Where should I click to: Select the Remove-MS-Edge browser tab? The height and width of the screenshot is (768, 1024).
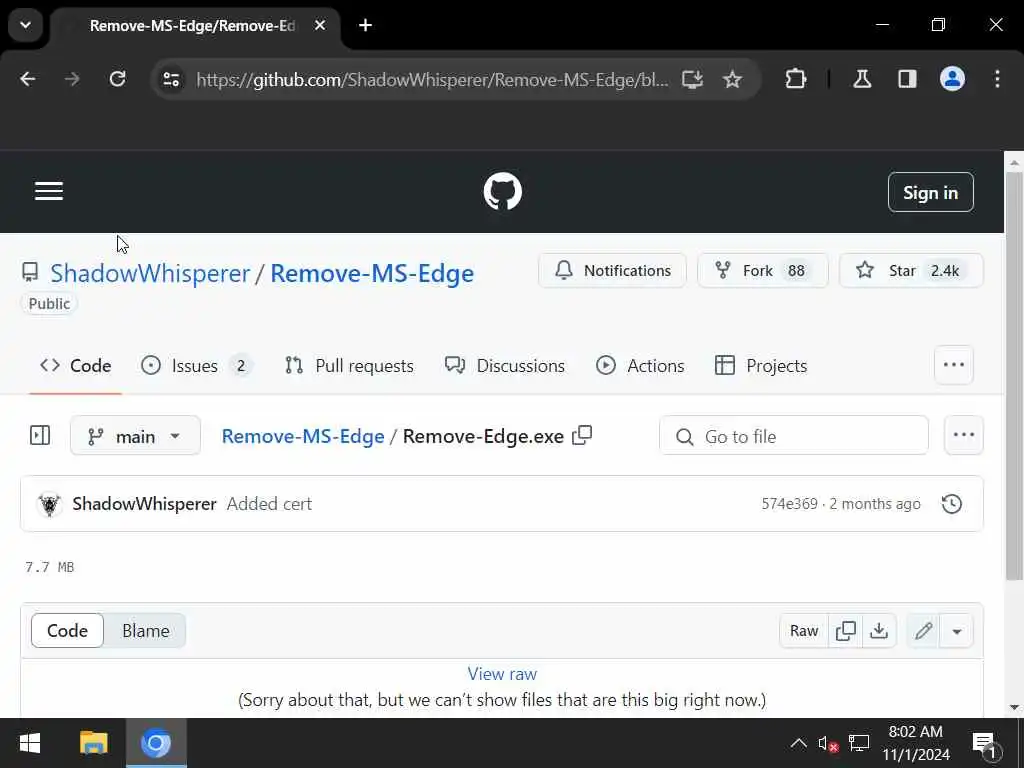tap(193, 25)
